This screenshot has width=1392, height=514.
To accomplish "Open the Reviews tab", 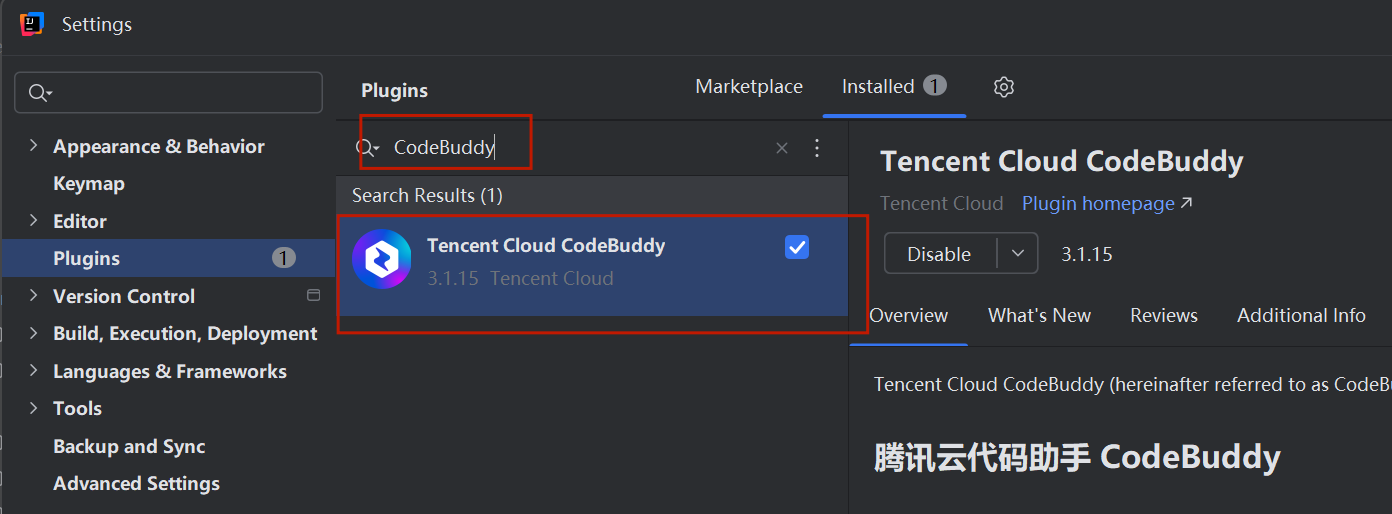I will coord(1164,315).
